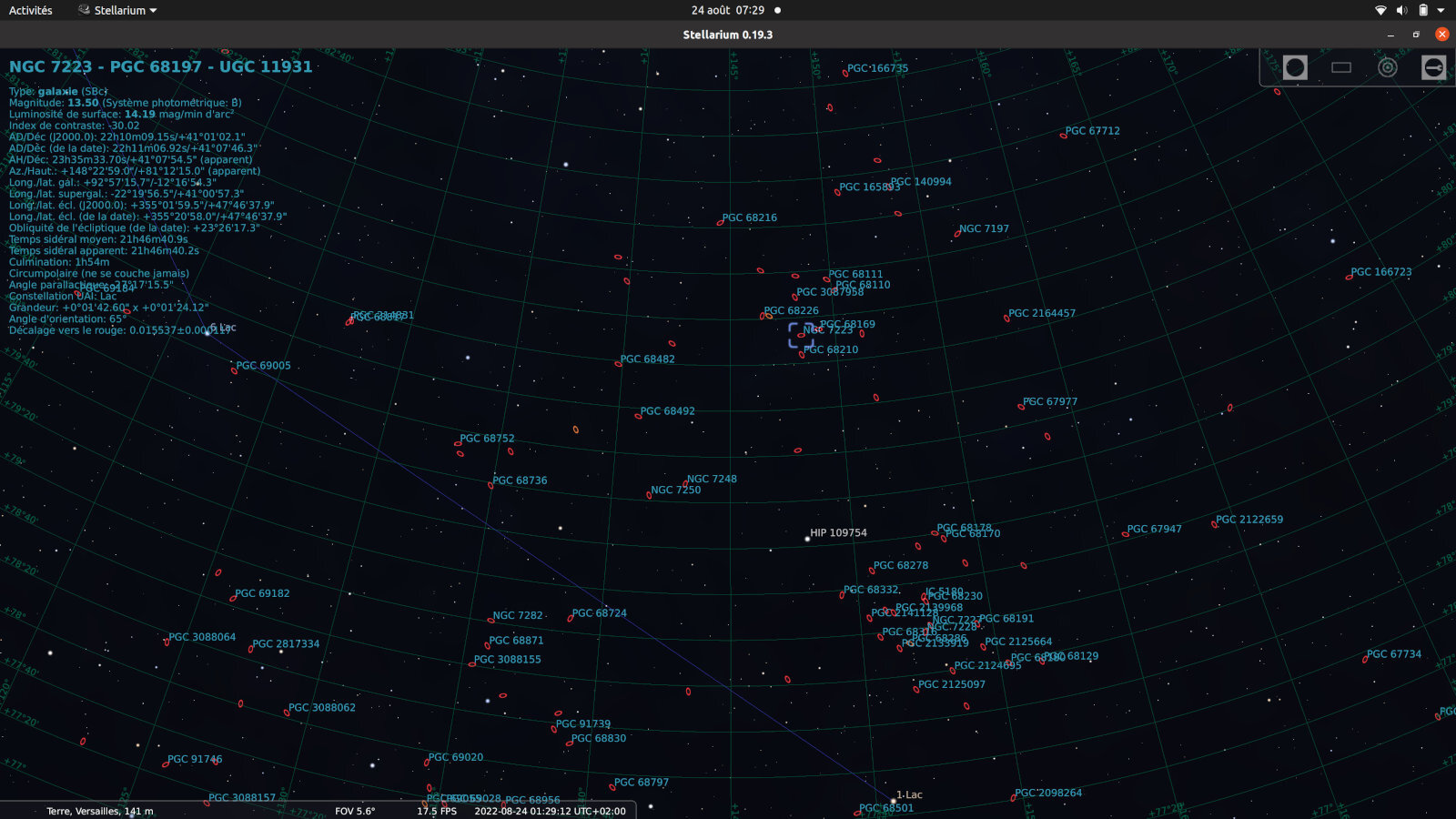The image size is (1456, 819).
Task: Open the clock showing 24 août 07:29
Action: [728, 10]
